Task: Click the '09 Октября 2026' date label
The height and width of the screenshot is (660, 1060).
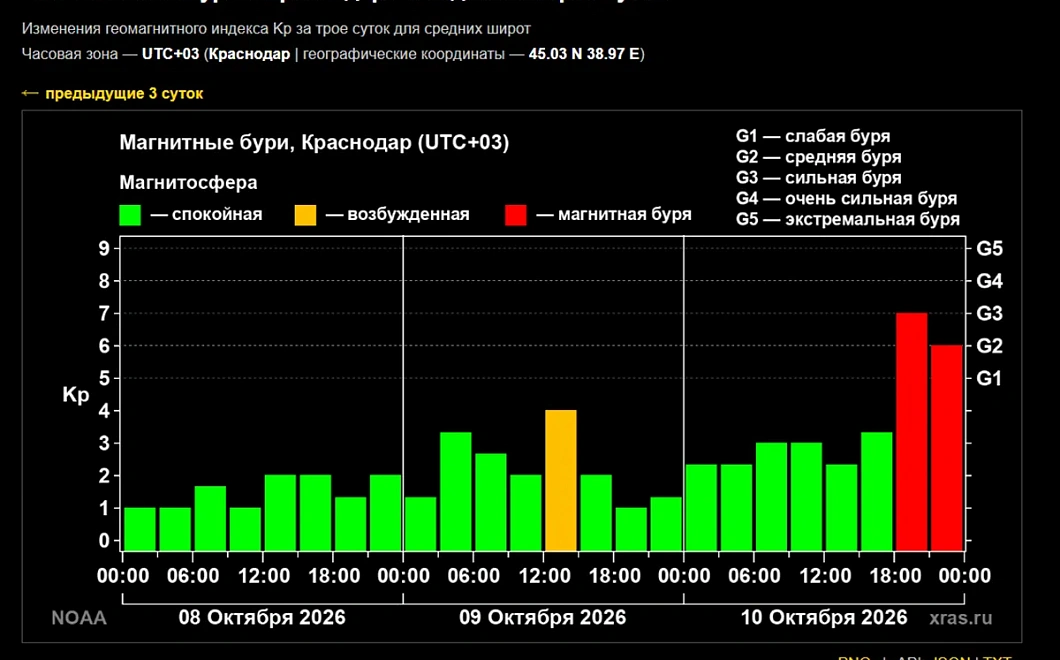Action: click(x=542, y=617)
